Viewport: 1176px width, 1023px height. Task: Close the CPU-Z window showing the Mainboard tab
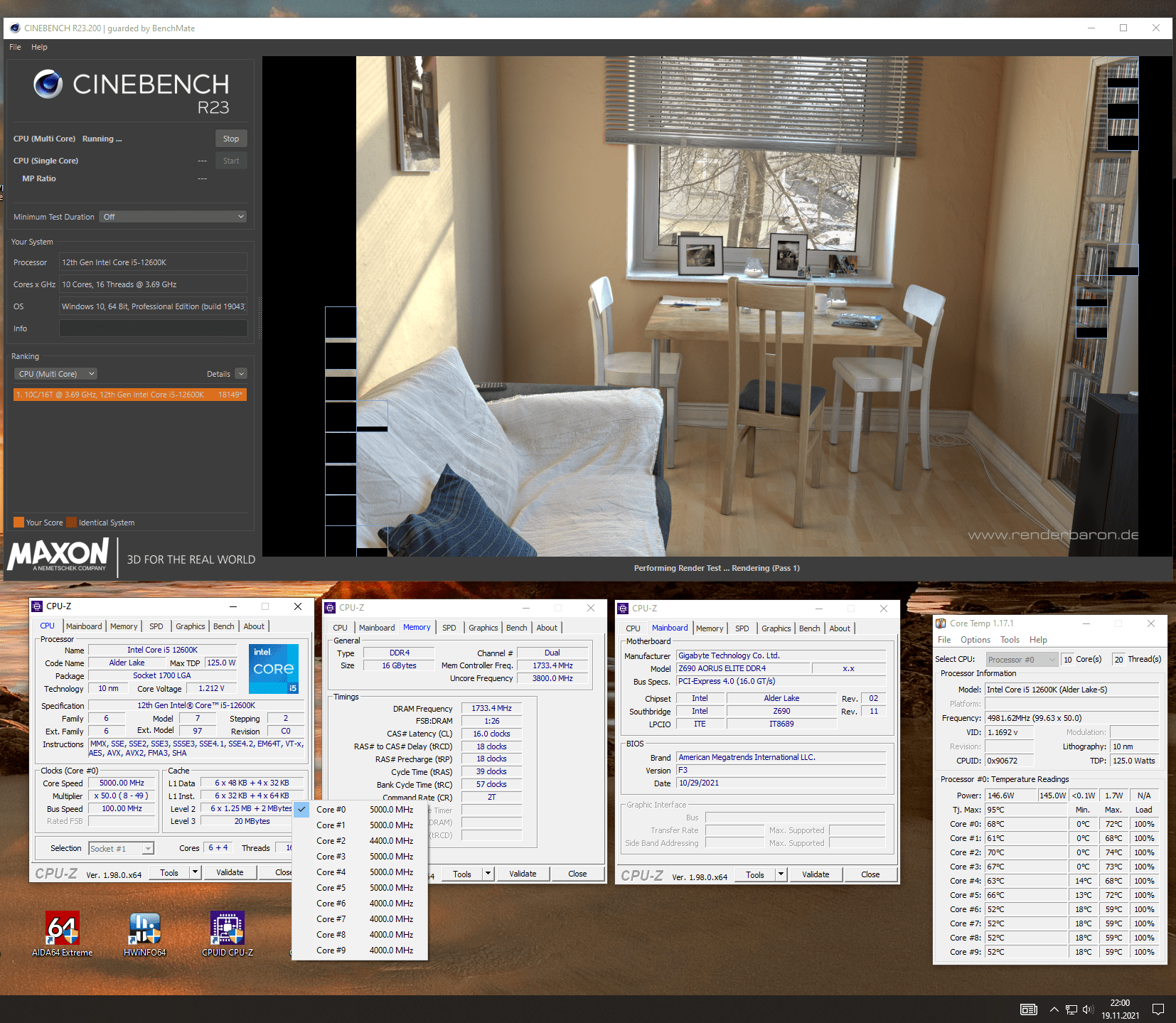tap(884, 609)
